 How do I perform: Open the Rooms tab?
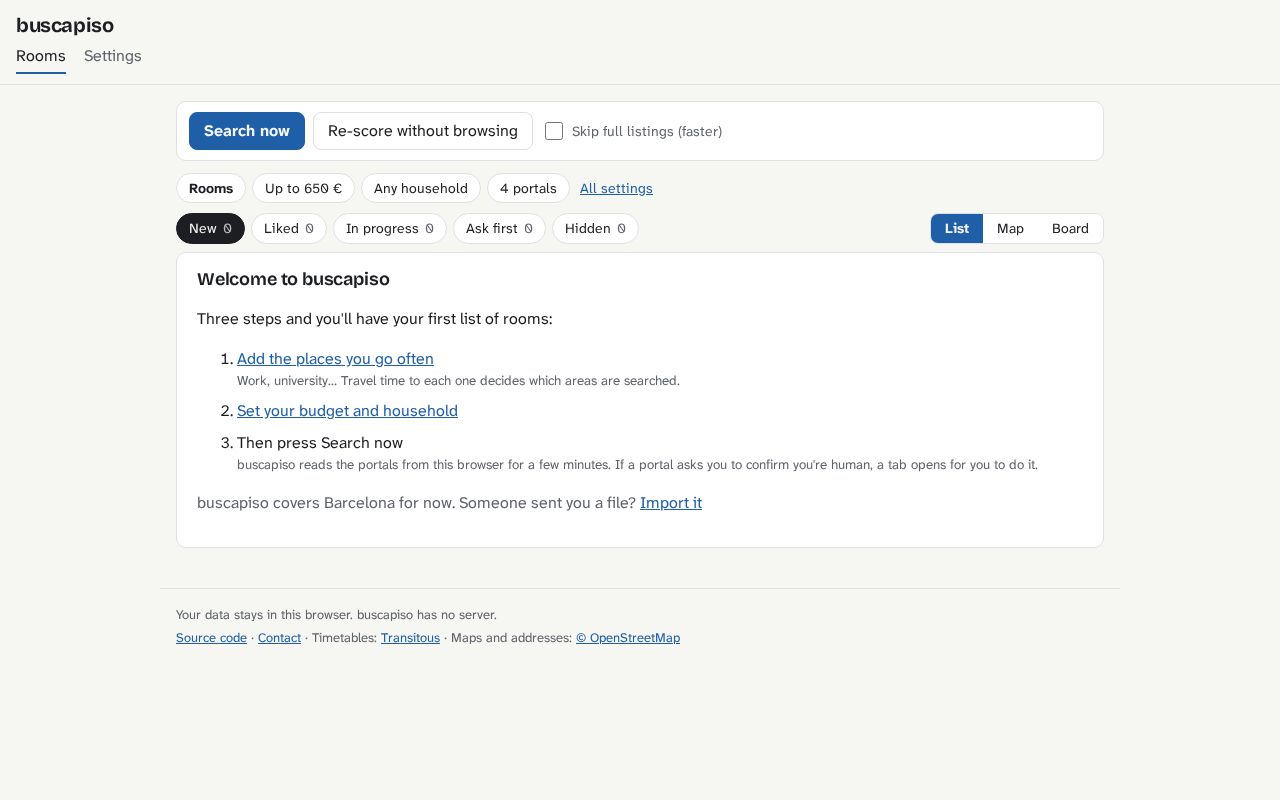point(41,56)
